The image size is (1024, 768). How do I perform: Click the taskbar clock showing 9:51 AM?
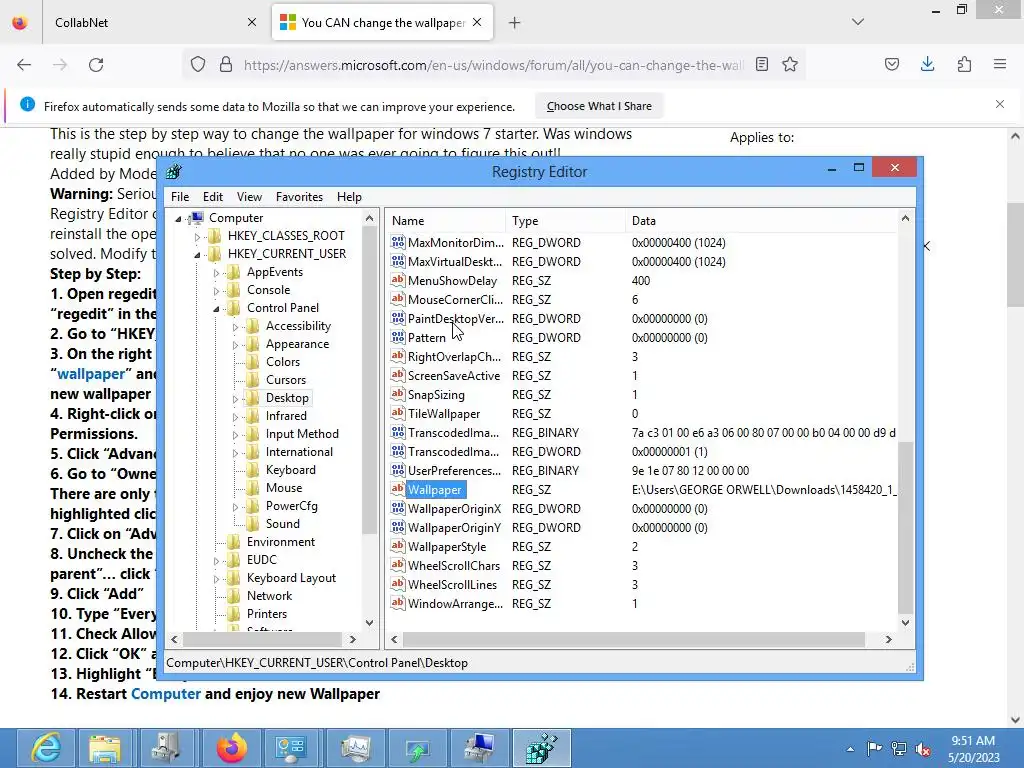click(973, 749)
